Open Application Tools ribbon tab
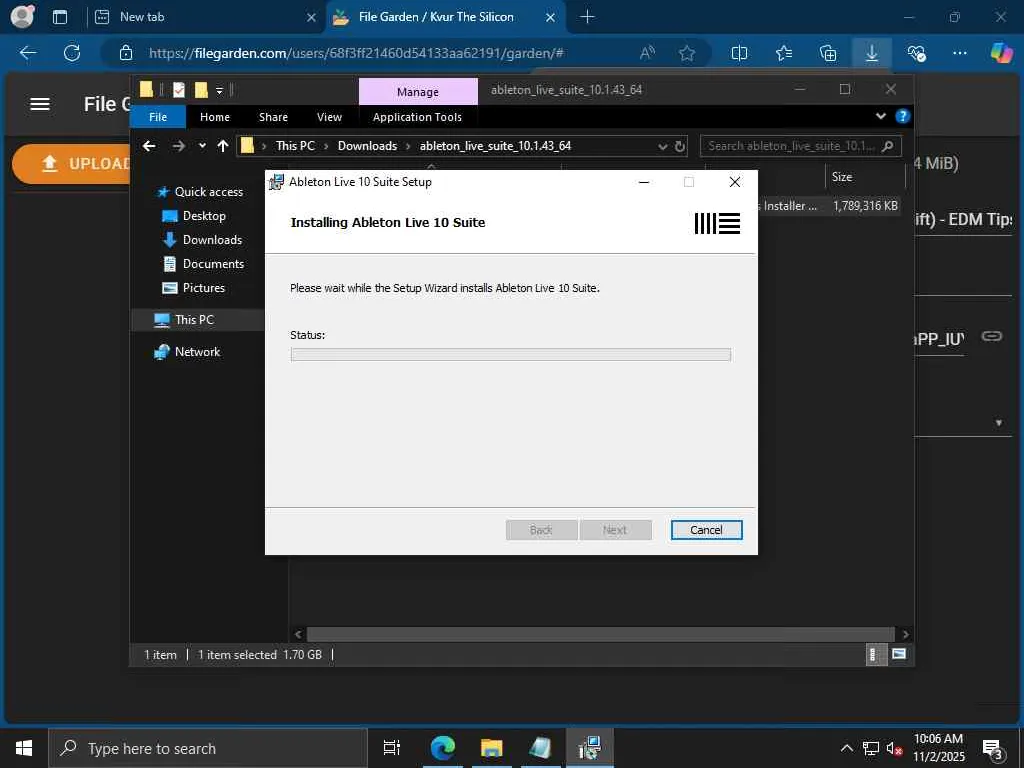Image resolution: width=1024 pixels, height=768 pixels. click(417, 117)
